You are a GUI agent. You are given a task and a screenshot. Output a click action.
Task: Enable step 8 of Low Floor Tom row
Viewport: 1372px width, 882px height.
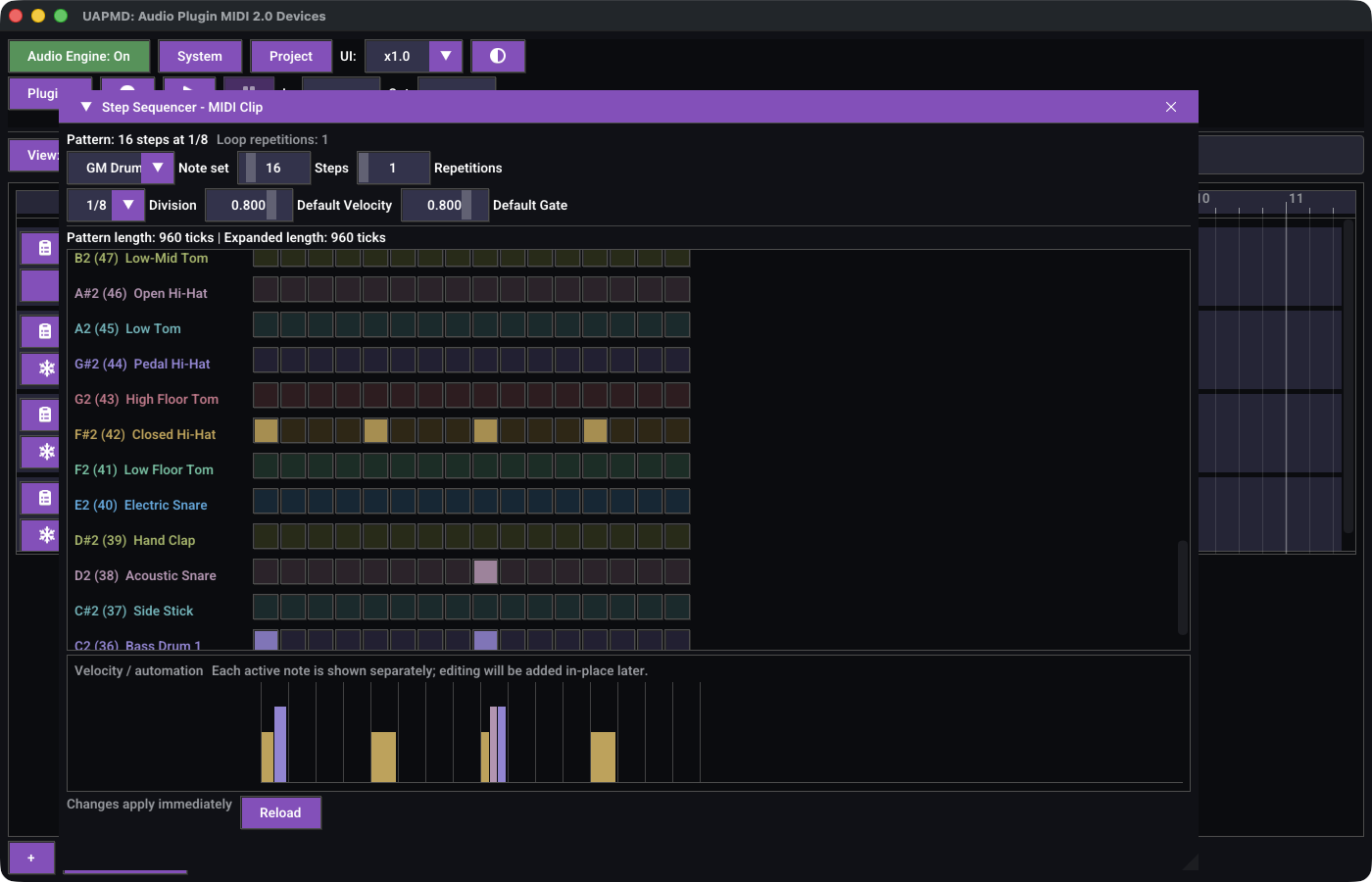(x=458, y=465)
